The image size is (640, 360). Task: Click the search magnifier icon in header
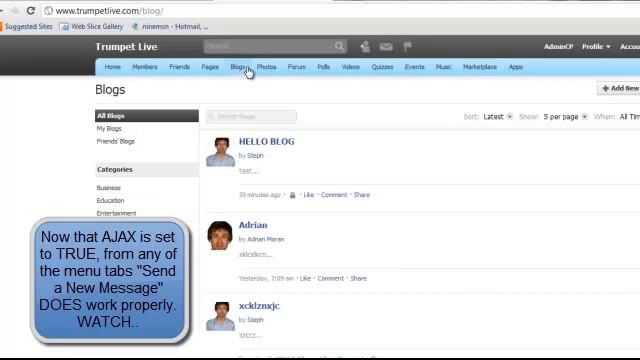click(x=339, y=46)
